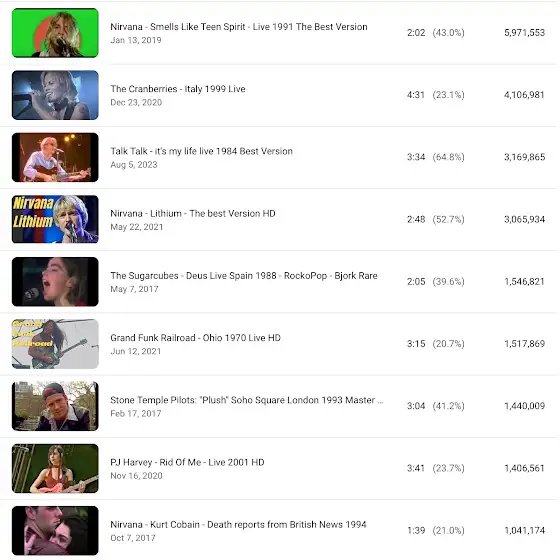Screen dimensions: 560x560
Task: Open The Cranberries Italy 1999 thumbnail
Action: pos(55,95)
